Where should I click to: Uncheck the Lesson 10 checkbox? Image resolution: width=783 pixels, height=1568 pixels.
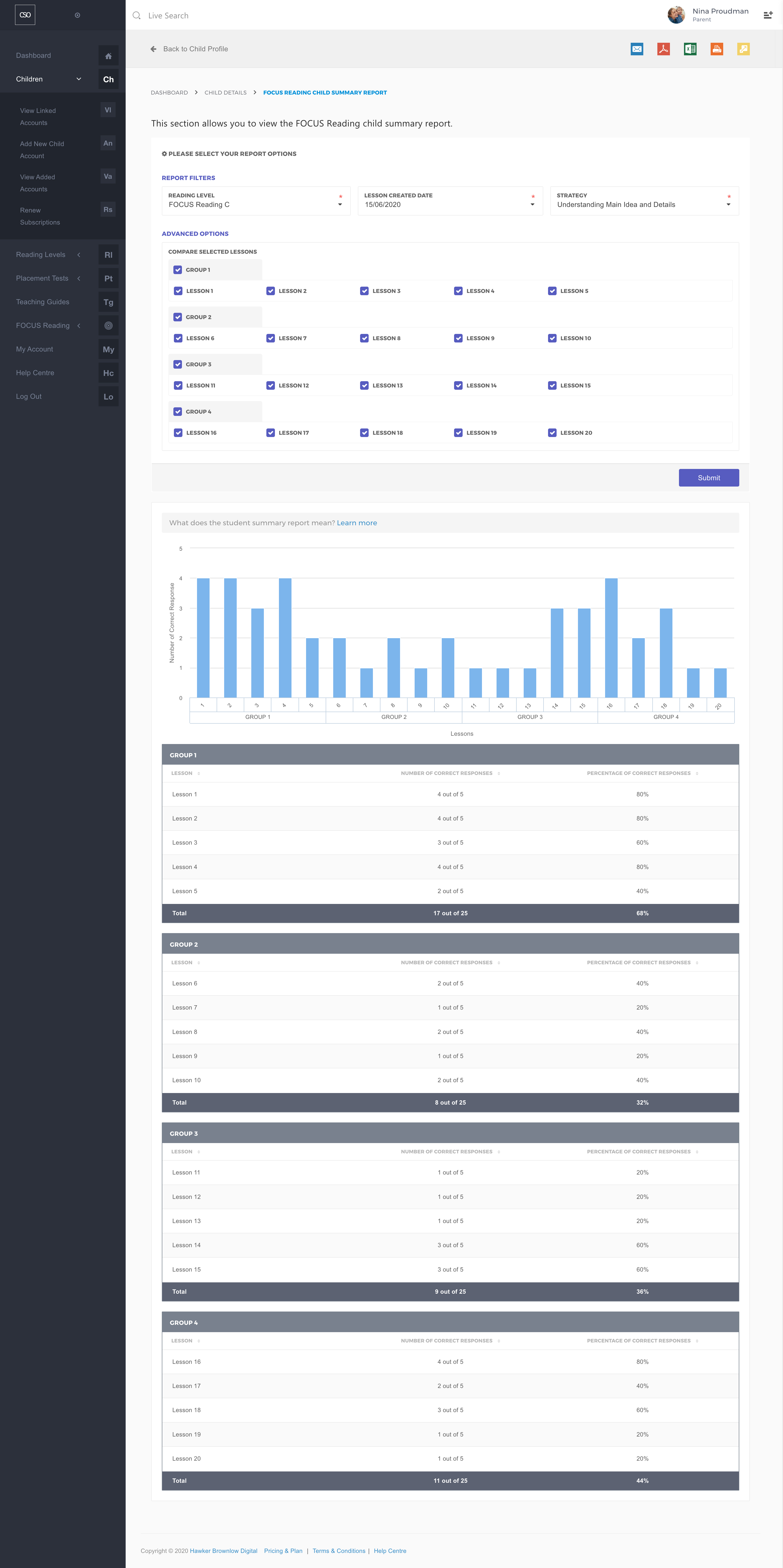[552, 338]
